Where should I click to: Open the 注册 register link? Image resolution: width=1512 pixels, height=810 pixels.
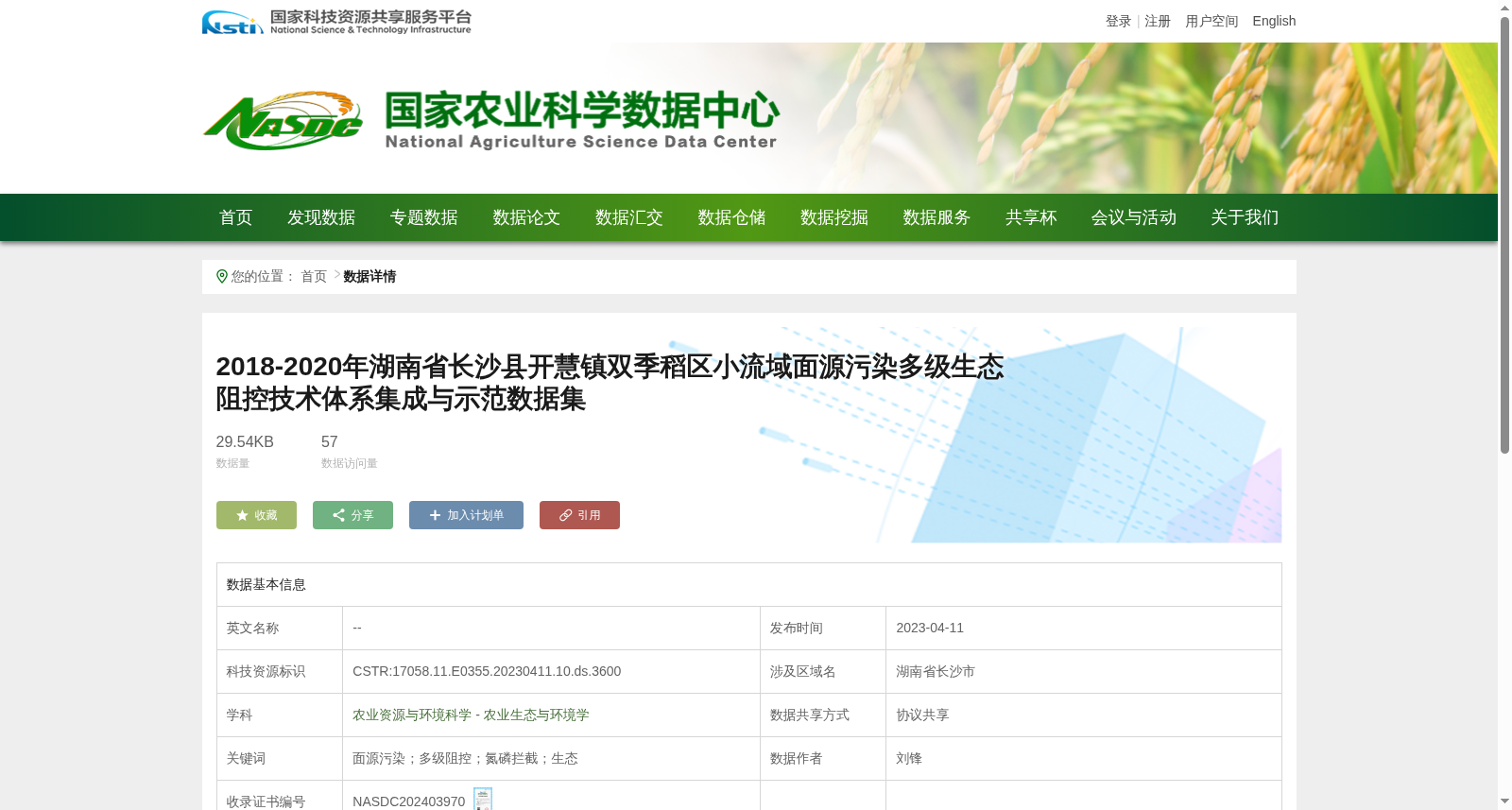[x=1158, y=21]
